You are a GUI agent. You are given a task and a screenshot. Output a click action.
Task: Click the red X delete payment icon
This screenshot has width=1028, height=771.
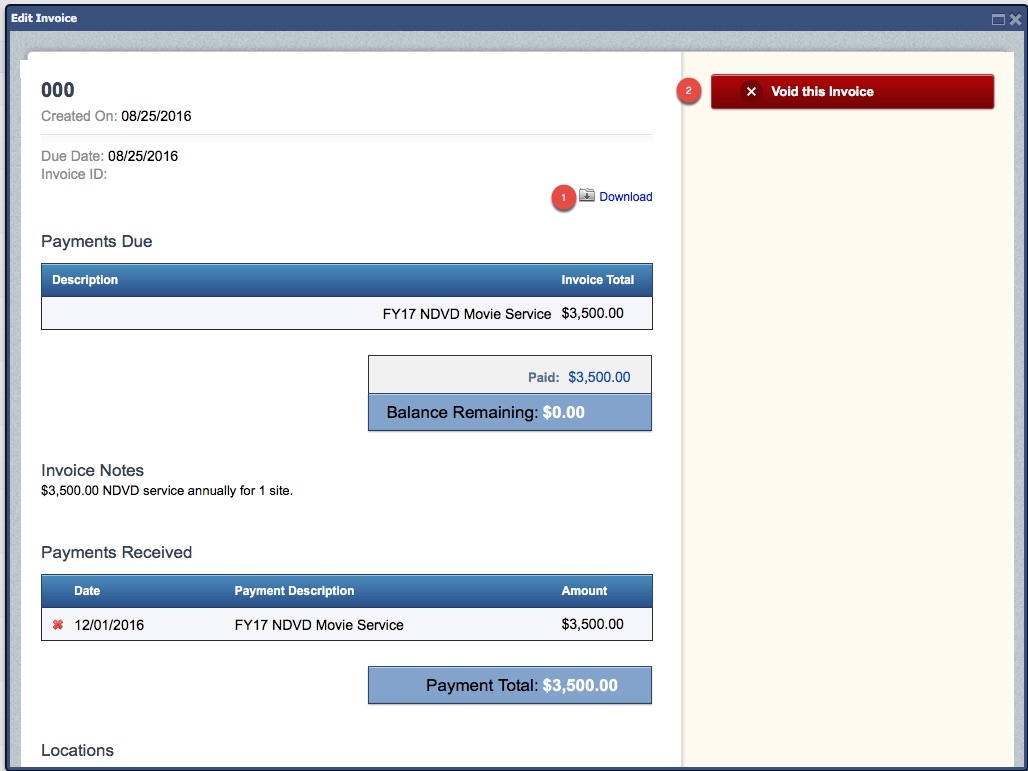click(x=57, y=625)
